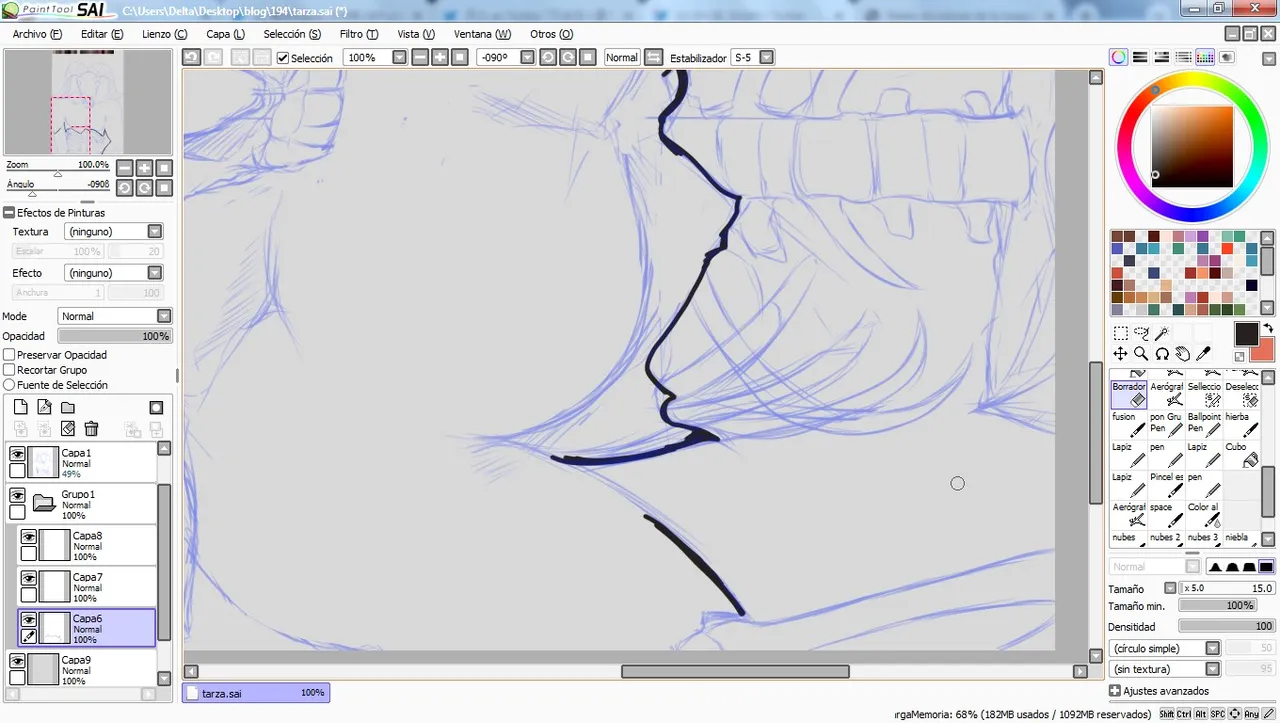Screen dimensions: 1280x723
Task: Click the Normal blend button in toolbar
Action: pyautogui.click(x=621, y=57)
